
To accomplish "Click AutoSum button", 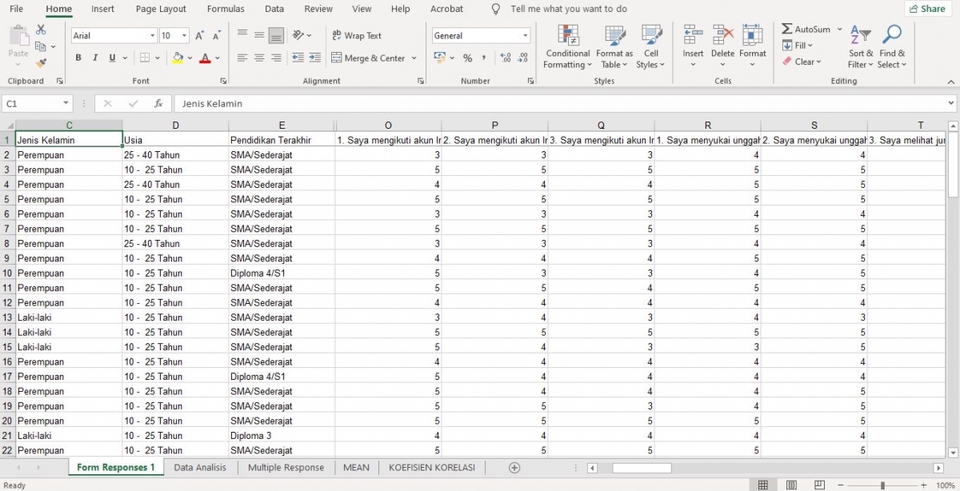I will pyautogui.click(x=807, y=29).
